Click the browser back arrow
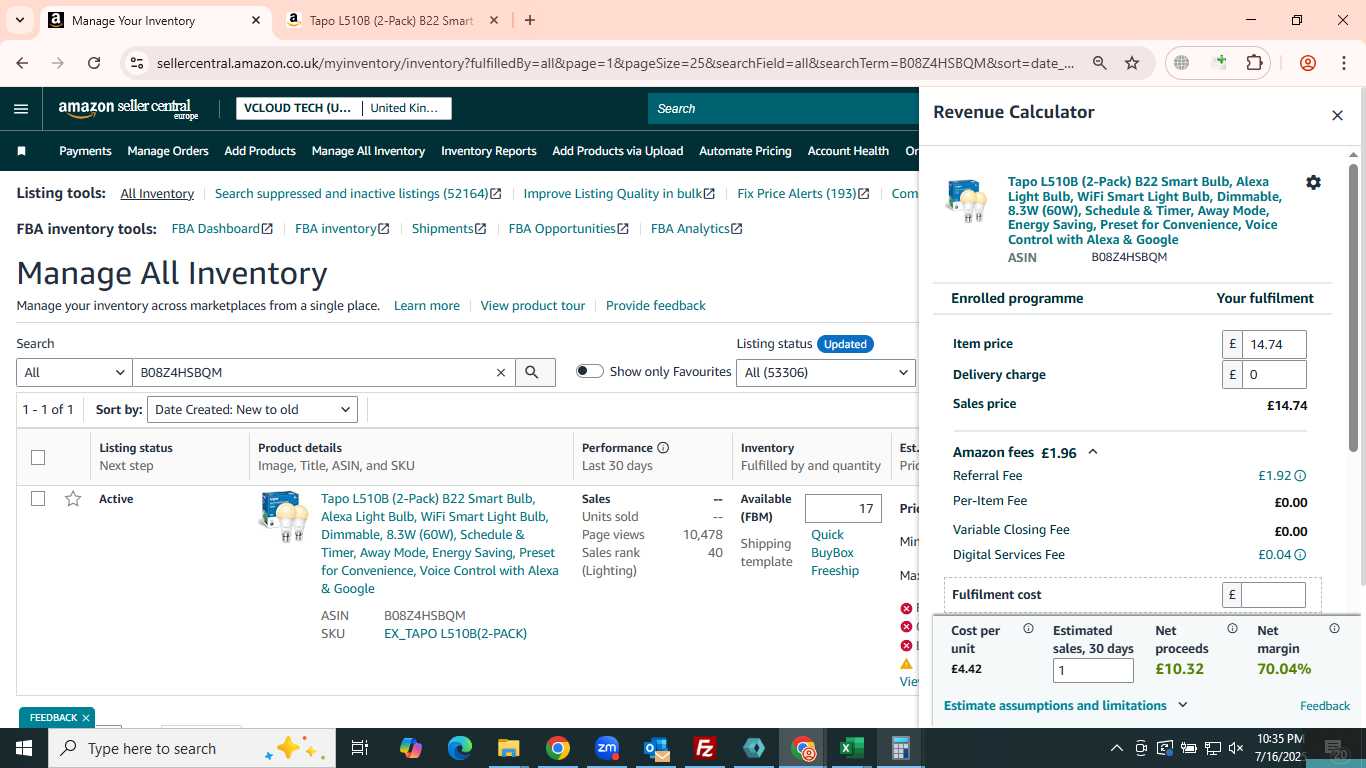 click(23, 62)
